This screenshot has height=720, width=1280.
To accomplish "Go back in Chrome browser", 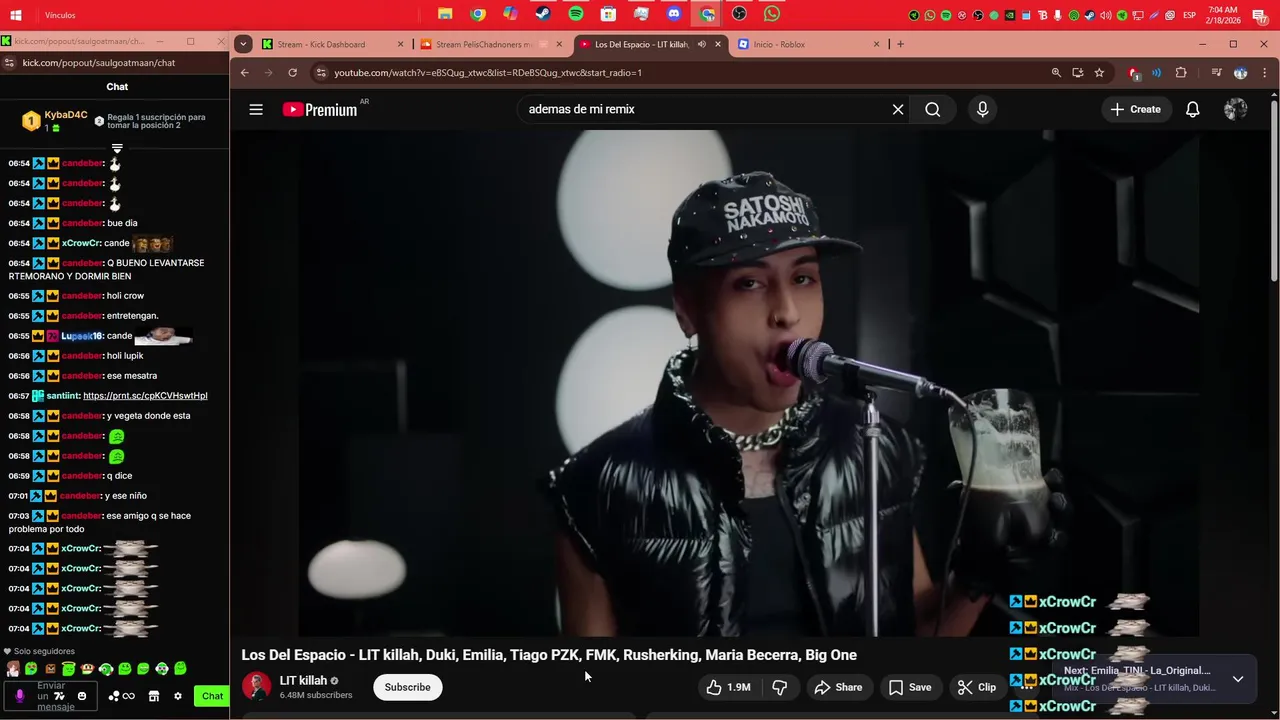I will coord(244,73).
